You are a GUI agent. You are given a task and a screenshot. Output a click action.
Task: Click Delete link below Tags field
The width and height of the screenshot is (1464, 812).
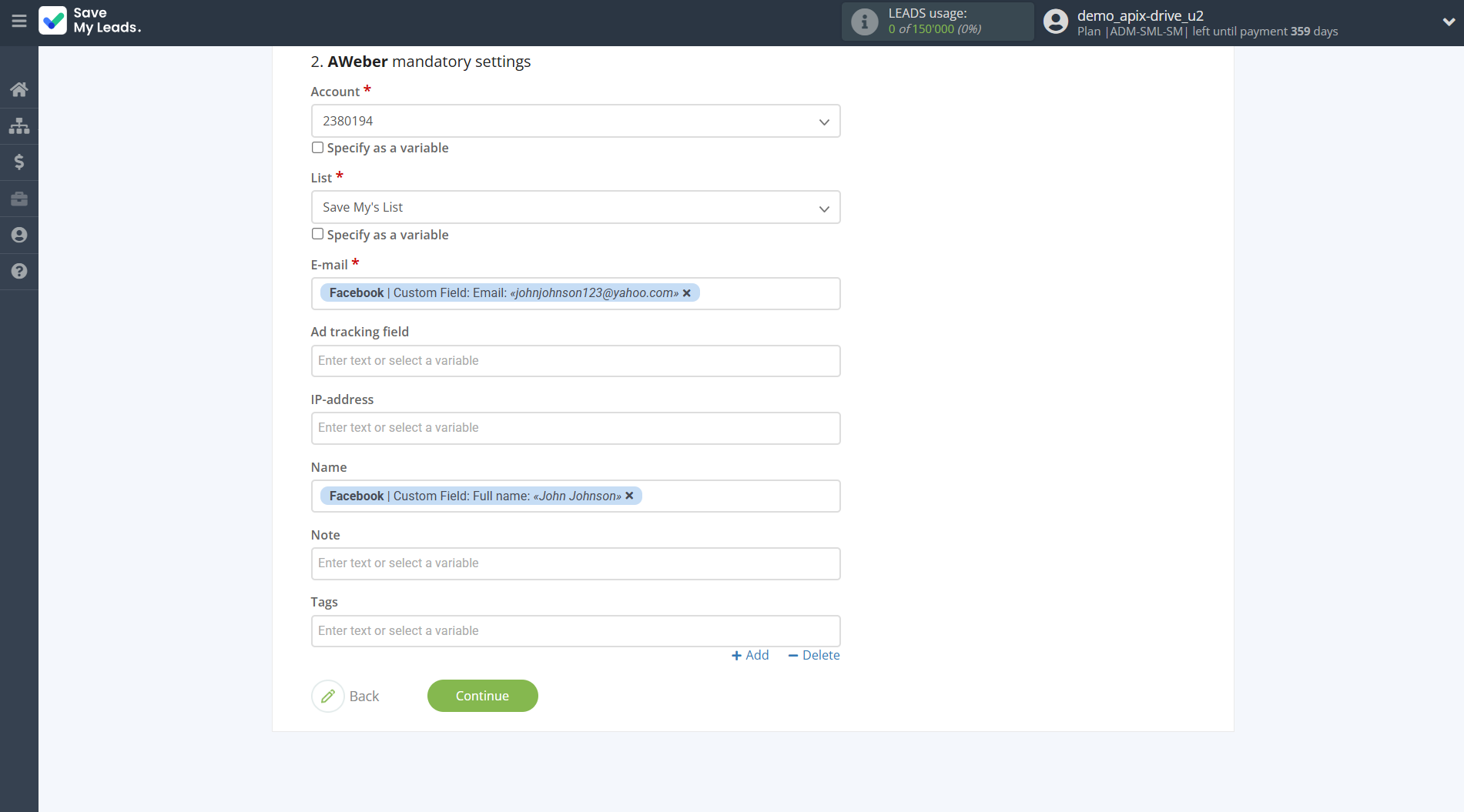[x=814, y=655]
